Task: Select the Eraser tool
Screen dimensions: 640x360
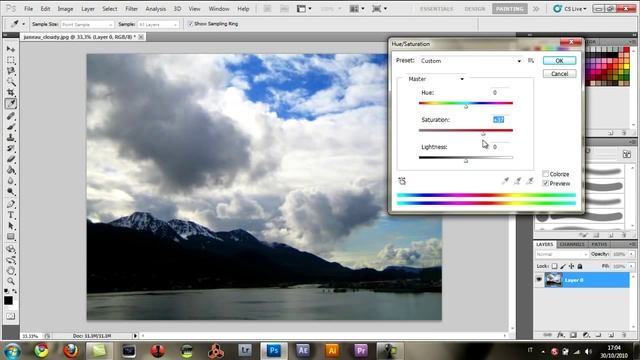Action: click(x=11, y=159)
